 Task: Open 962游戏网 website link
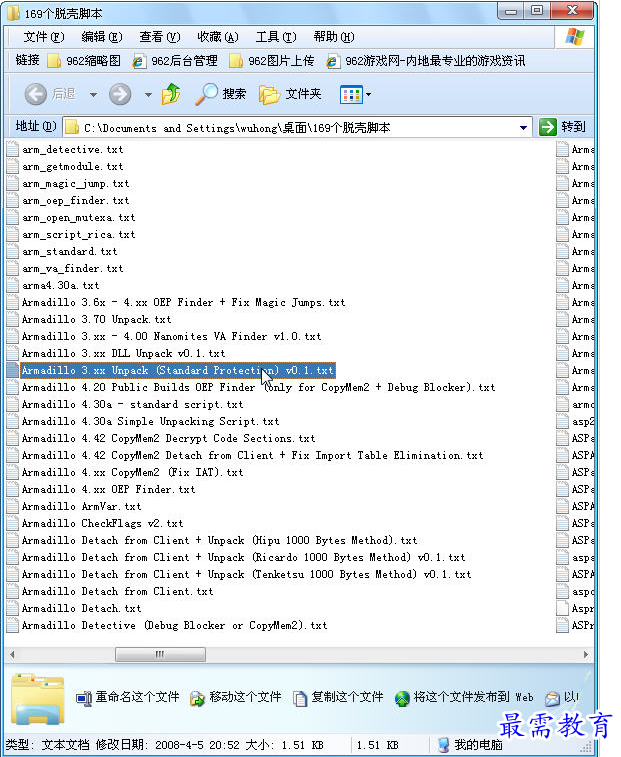425,61
